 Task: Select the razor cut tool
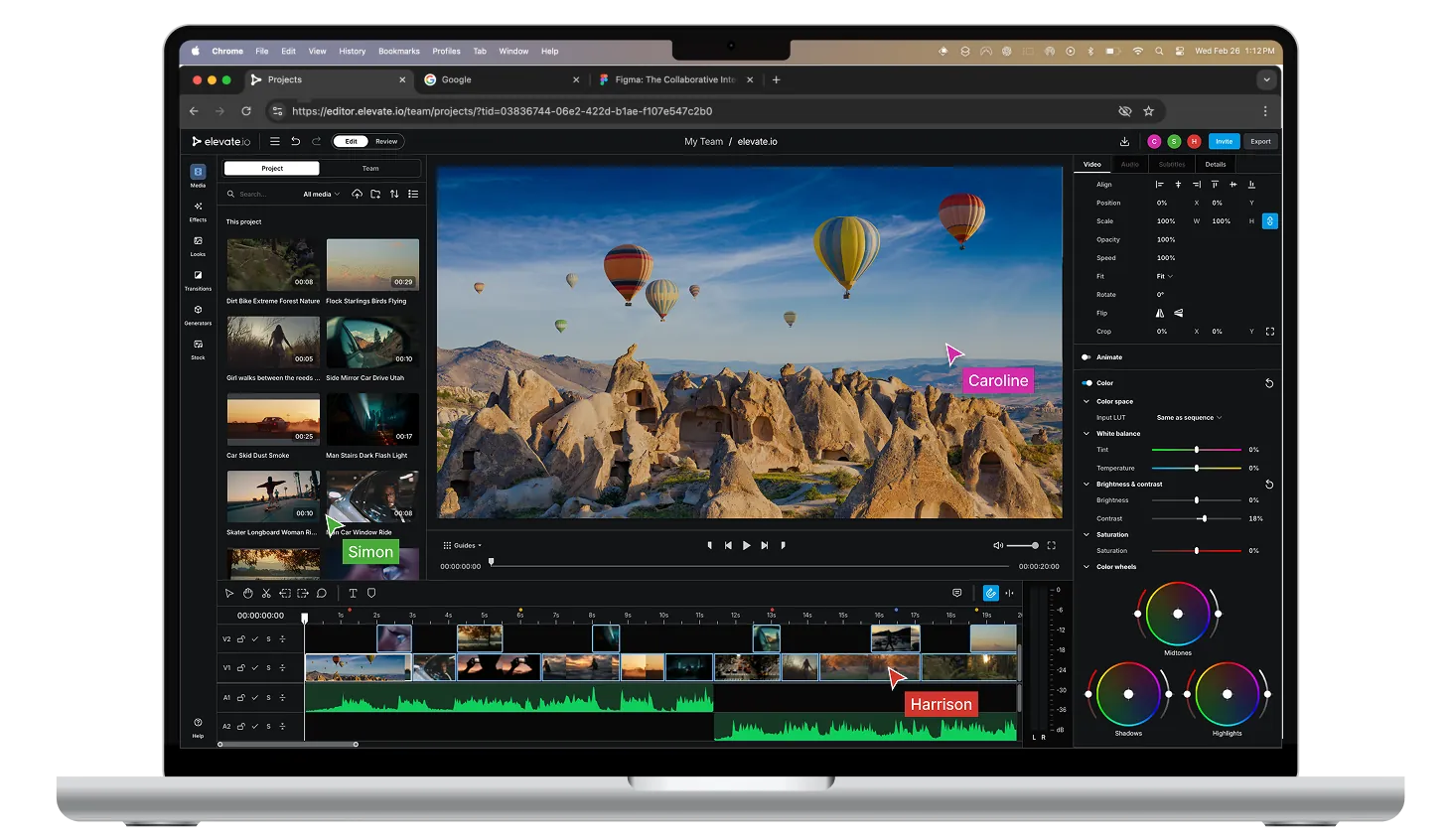(266, 593)
